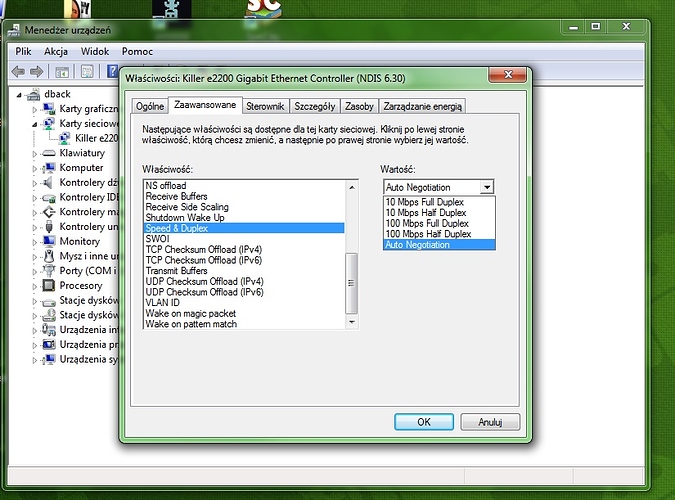The image size is (675, 500).
Task: Click the show/hide console tree toolbar icon
Action: (62, 72)
